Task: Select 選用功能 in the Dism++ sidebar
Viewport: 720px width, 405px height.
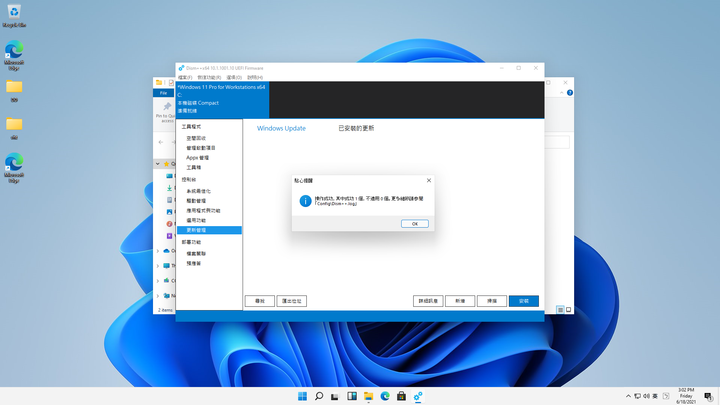Action: 196,220
